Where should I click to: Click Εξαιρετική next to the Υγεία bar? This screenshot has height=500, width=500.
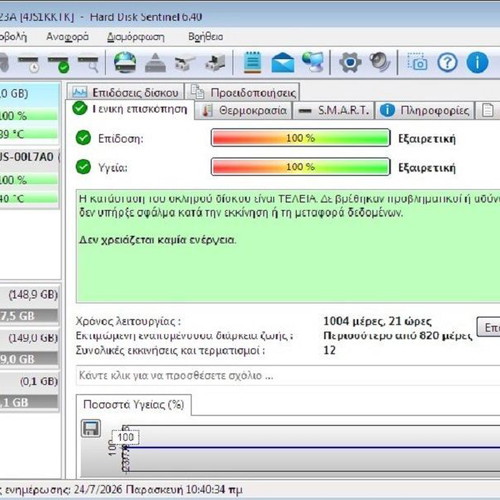[x=427, y=167]
